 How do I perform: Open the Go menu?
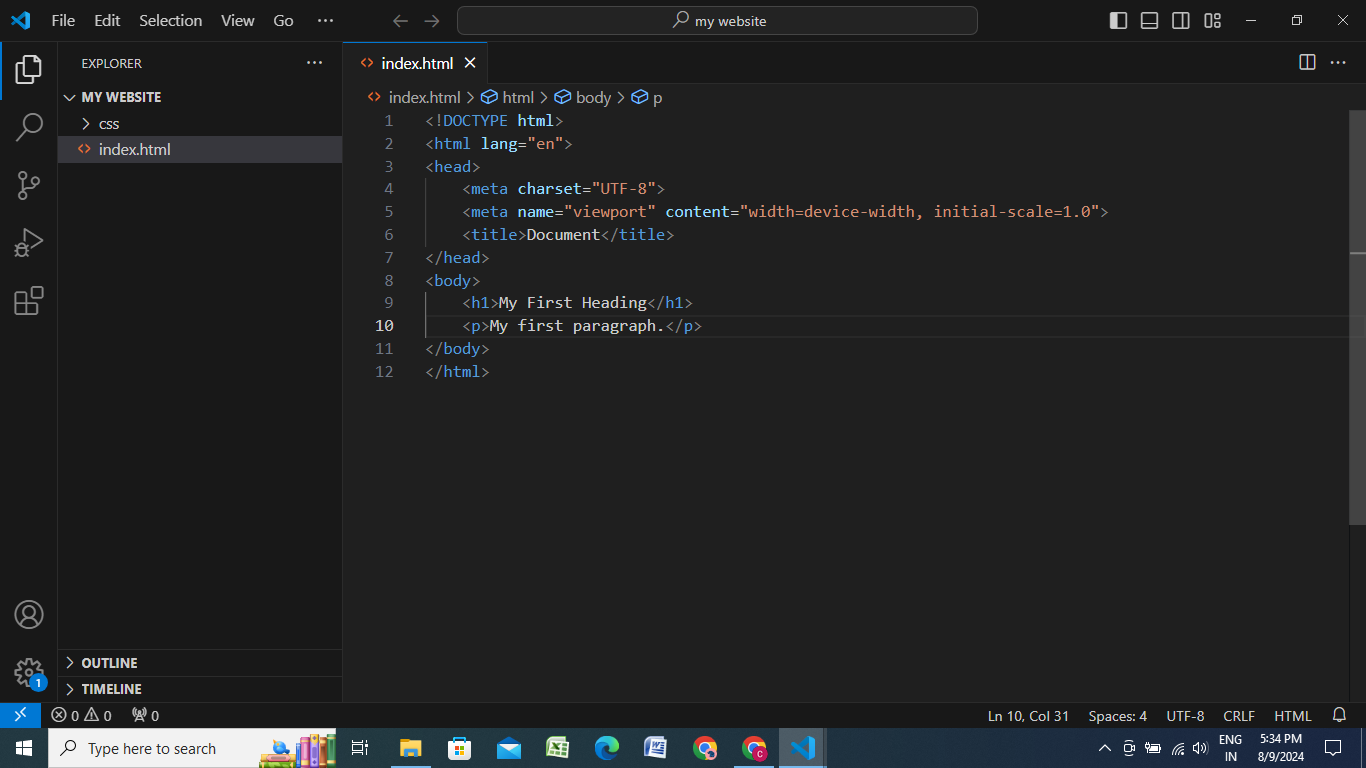coord(284,20)
